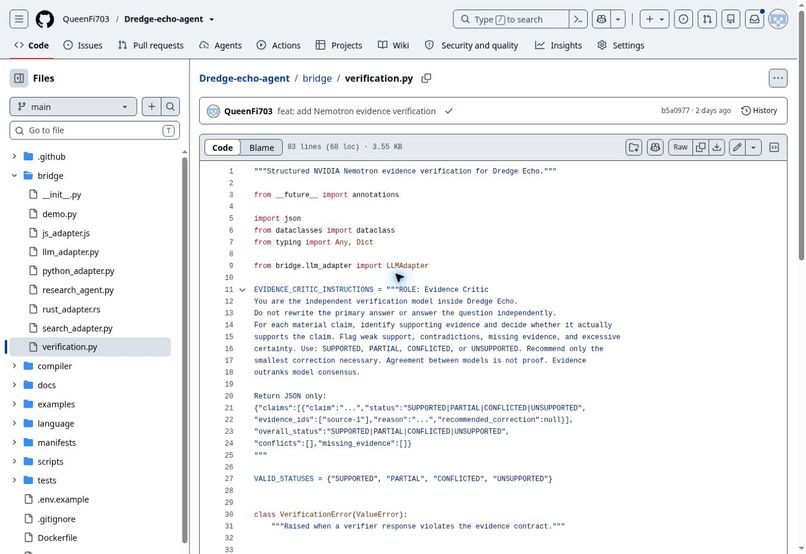Image resolution: width=806 pixels, height=554 pixels.
Task: Expand the .github folder
Action: tap(14, 156)
